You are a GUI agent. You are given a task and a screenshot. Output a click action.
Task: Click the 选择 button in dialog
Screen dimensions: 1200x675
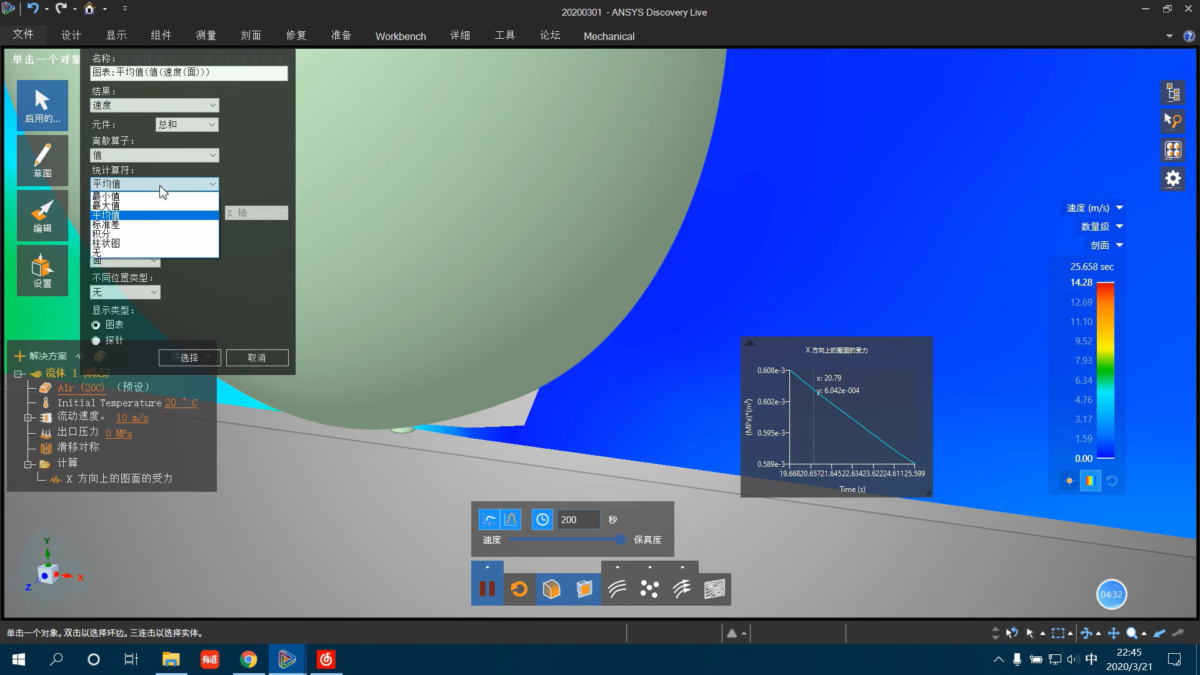click(189, 358)
